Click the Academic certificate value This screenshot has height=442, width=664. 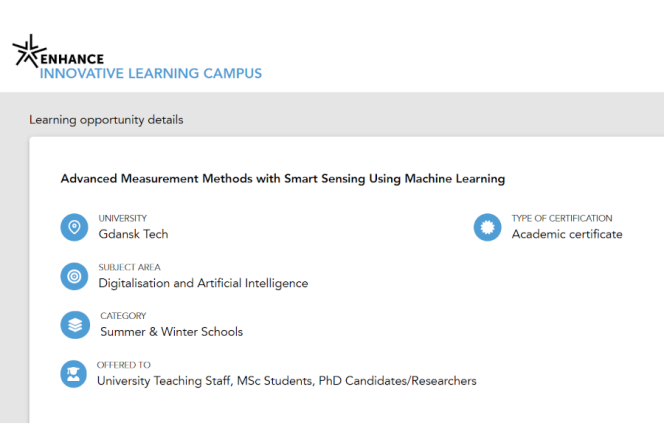tap(567, 234)
